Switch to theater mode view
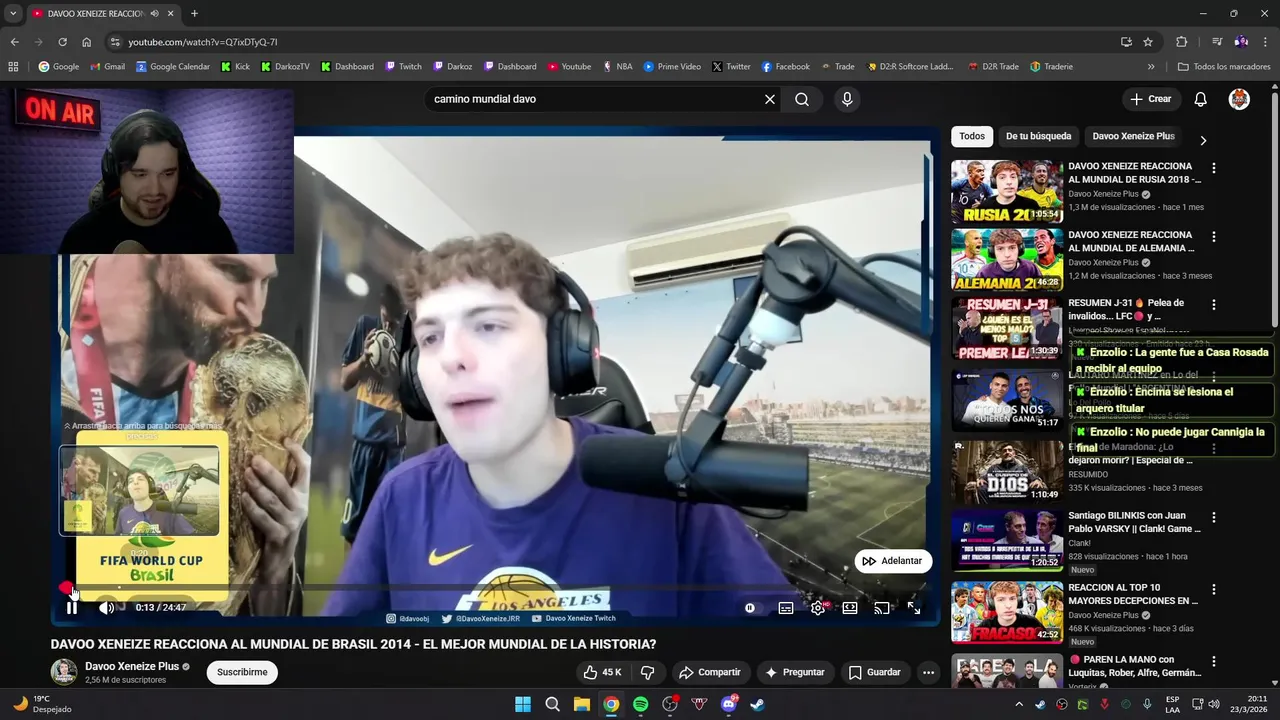This screenshot has height=720, width=1280. 850,607
